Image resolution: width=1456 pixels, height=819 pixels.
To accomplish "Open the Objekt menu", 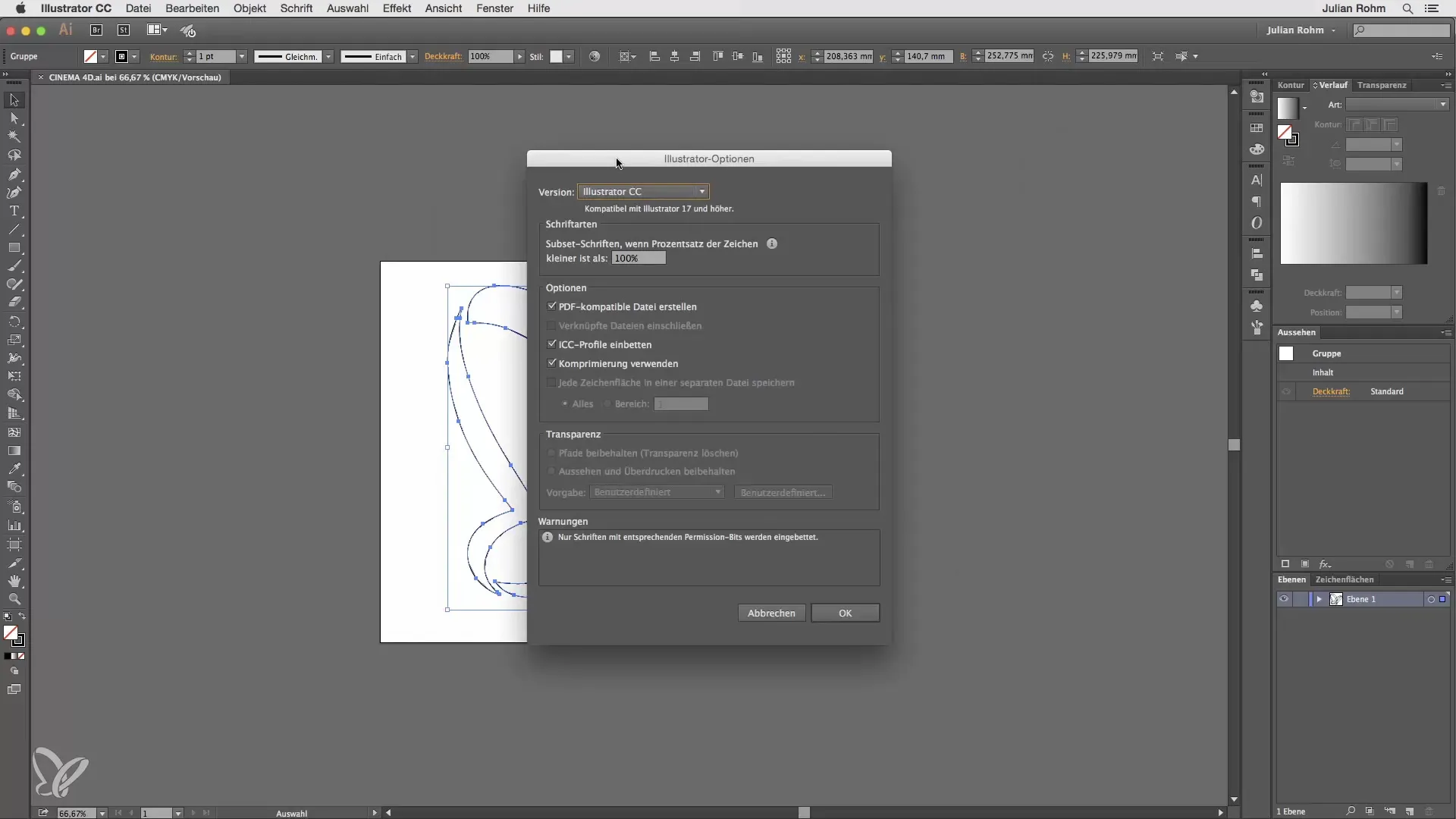I will [249, 8].
